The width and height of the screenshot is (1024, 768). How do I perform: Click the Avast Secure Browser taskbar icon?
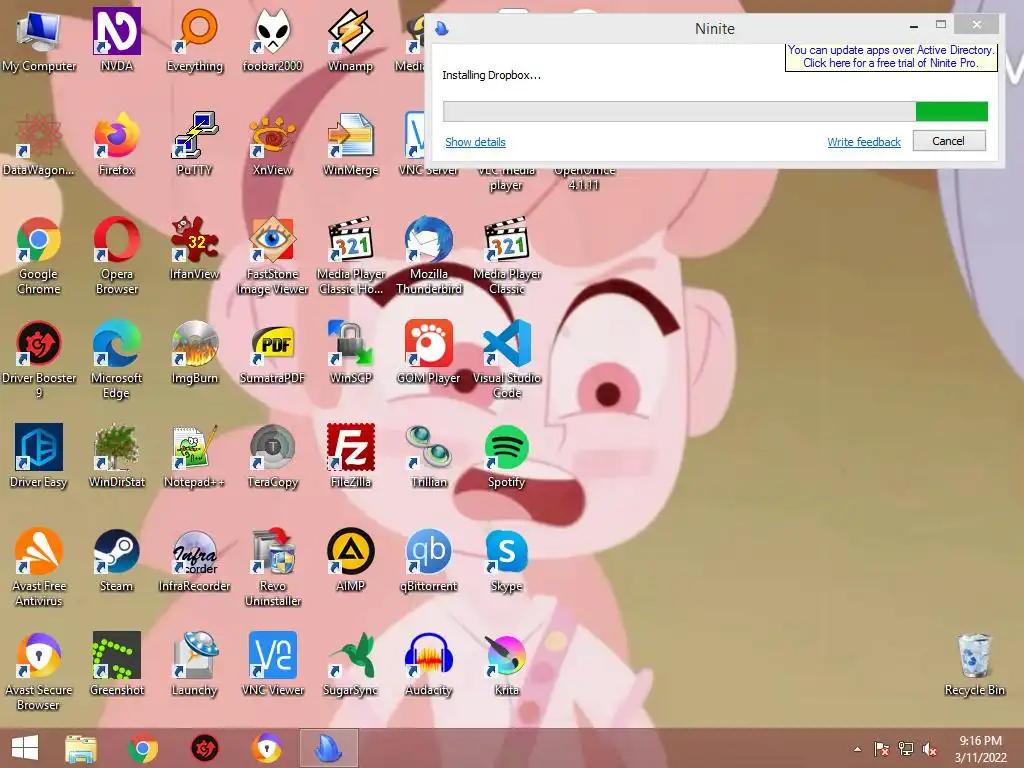(x=266, y=748)
